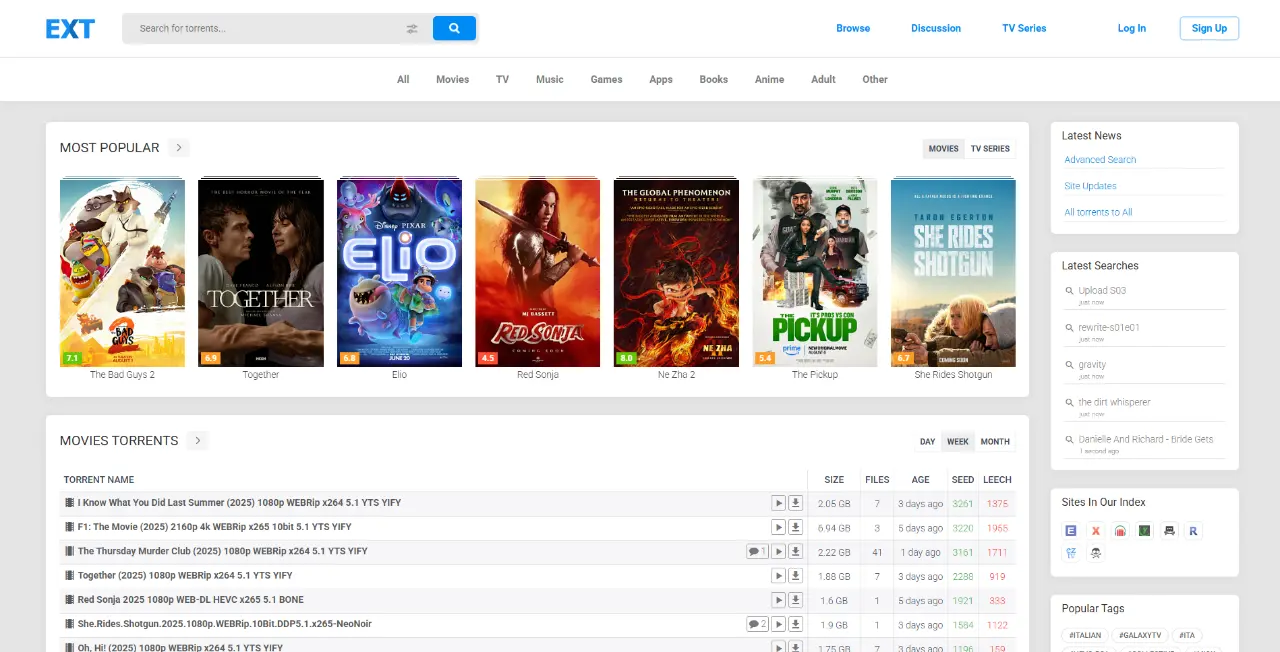Open the skull and crossbones site icon
This screenshot has width=1280, height=652.
point(1096,553)
